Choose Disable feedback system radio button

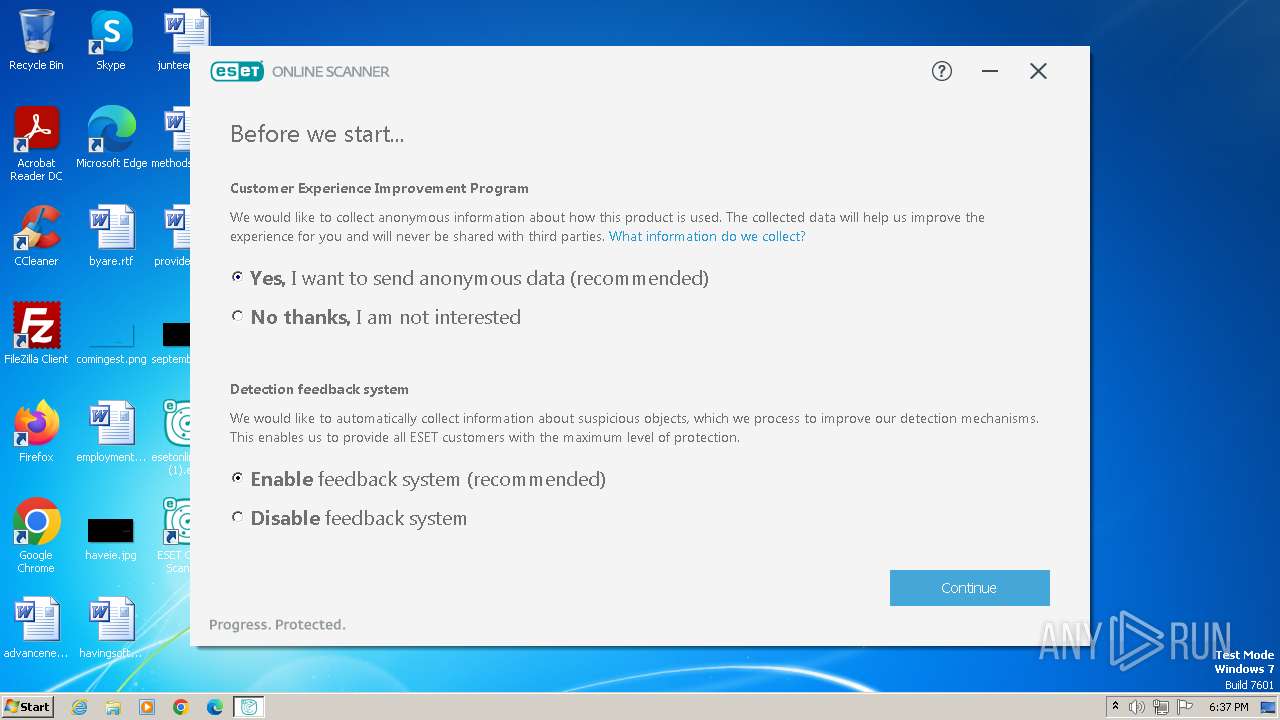(x=237, y=517)
